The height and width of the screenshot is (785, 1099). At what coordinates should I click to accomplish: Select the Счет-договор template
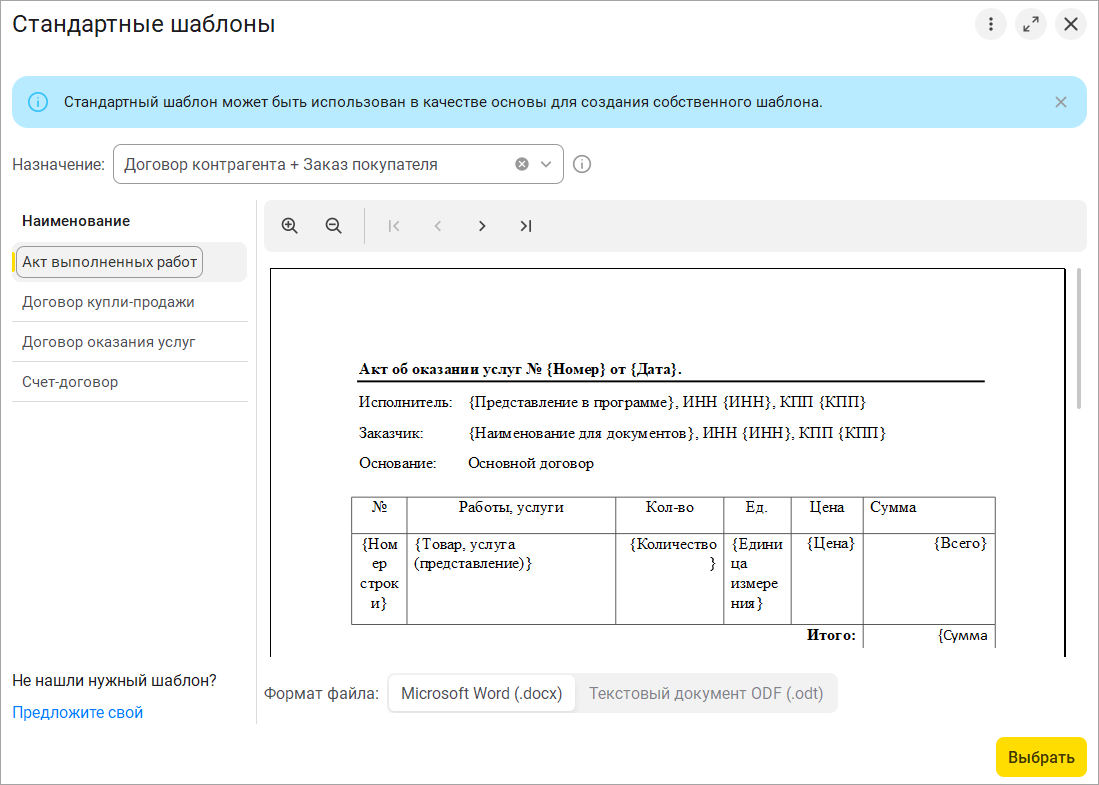(x=130, y=382)
